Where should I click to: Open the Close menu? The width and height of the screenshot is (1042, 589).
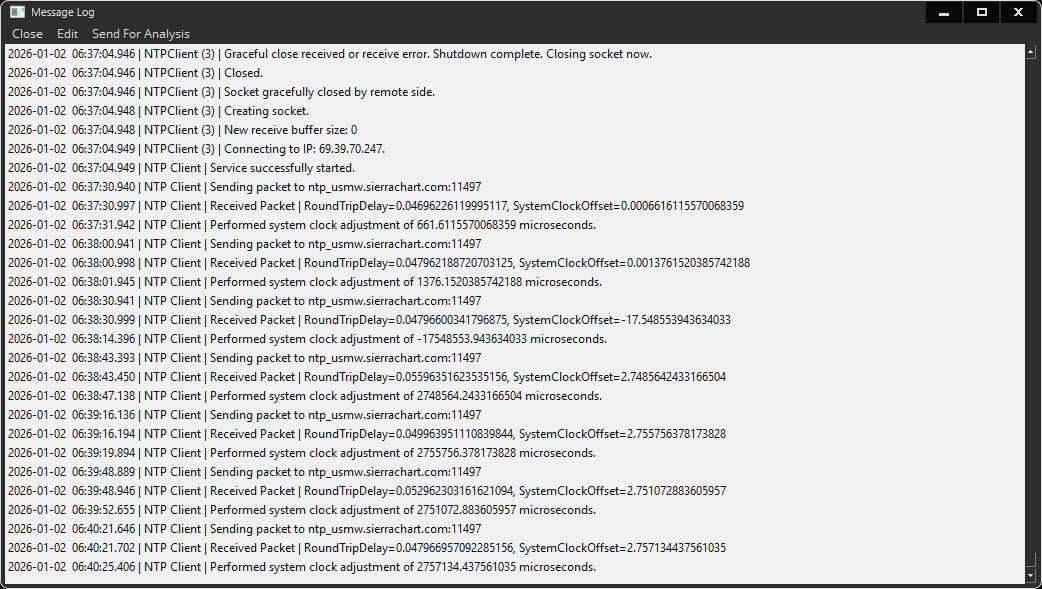click(27, 34)
